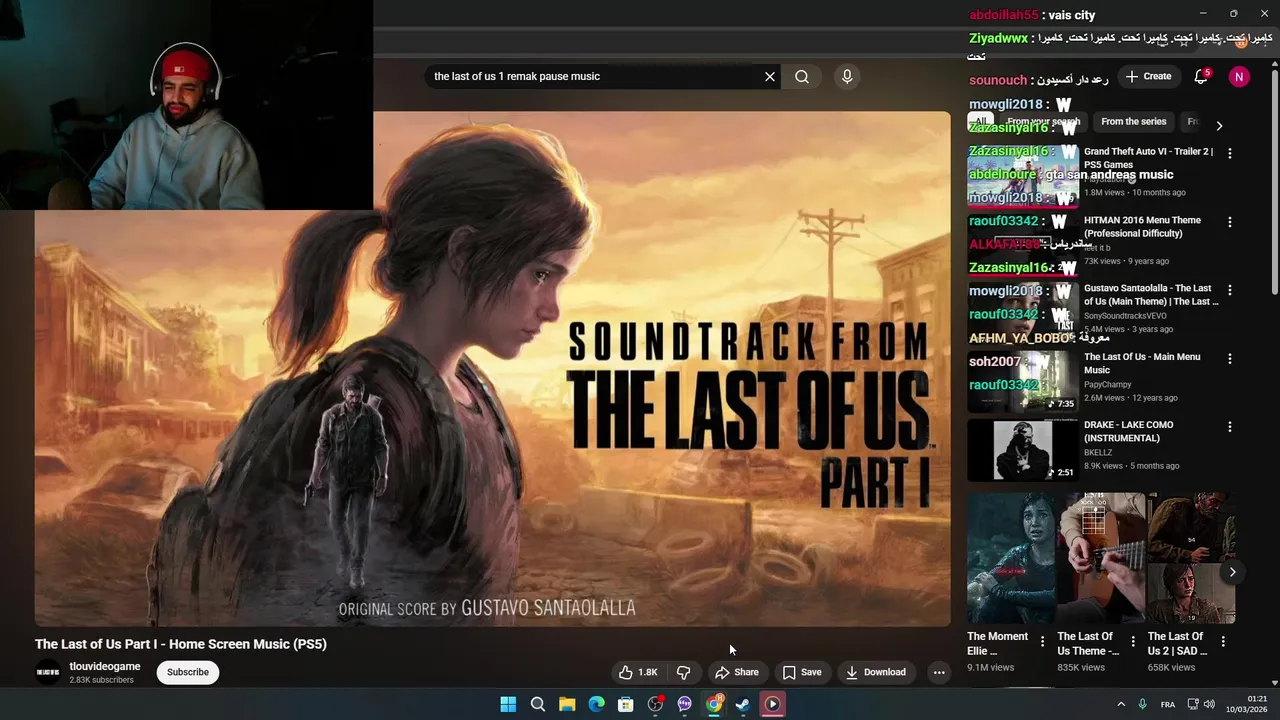1280x720 pixels.
Task: Open DRAKE LAKE COMO thumbnail
Action: click(1023, 449)
